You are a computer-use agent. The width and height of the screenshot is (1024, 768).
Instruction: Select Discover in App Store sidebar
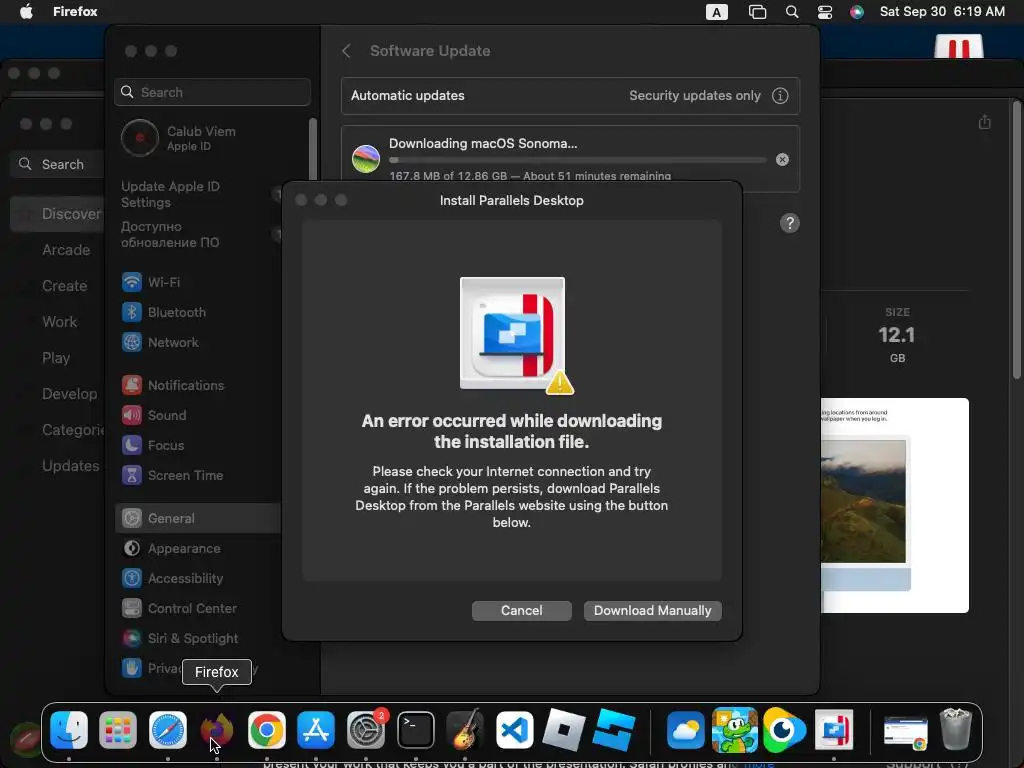tap(57, 214)
